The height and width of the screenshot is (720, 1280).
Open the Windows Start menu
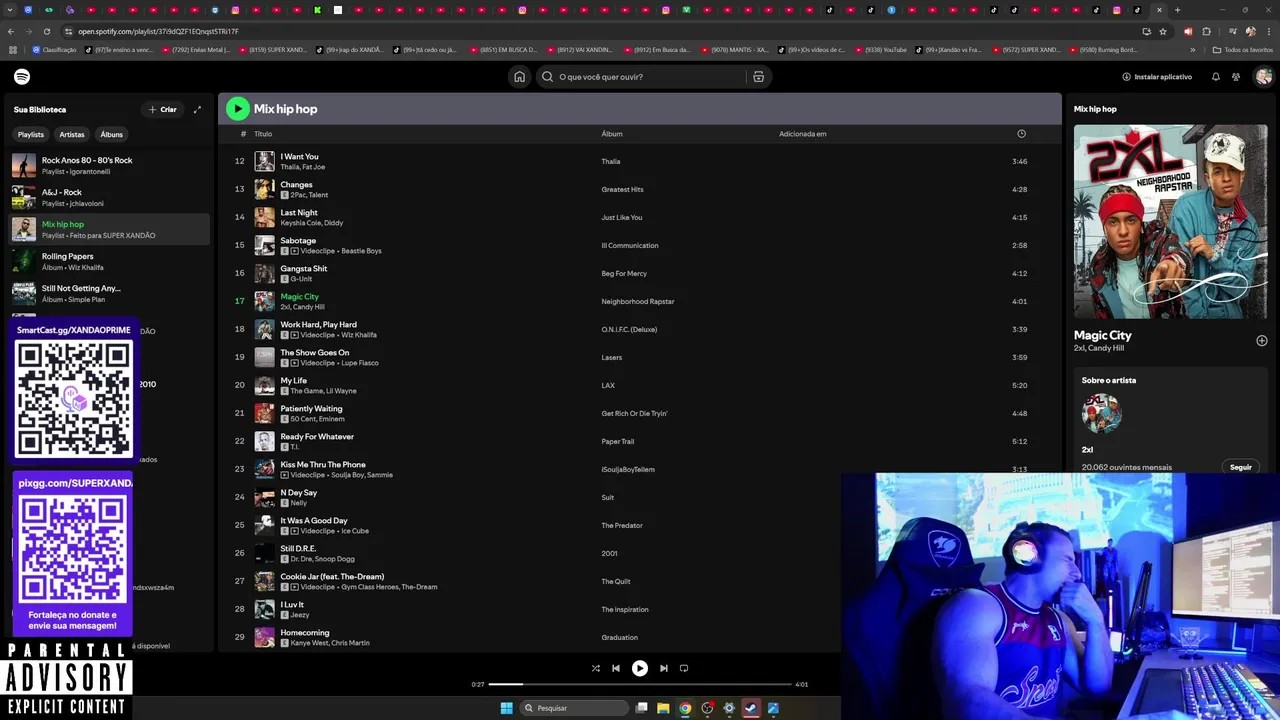[x=506, y=708]
